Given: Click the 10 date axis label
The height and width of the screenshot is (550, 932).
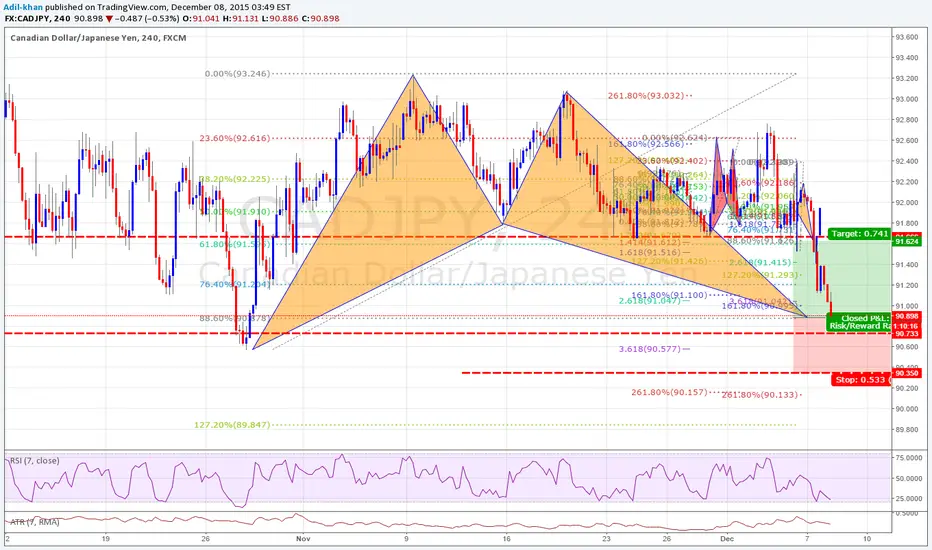Looking at the screenshot, I should 867,539.
